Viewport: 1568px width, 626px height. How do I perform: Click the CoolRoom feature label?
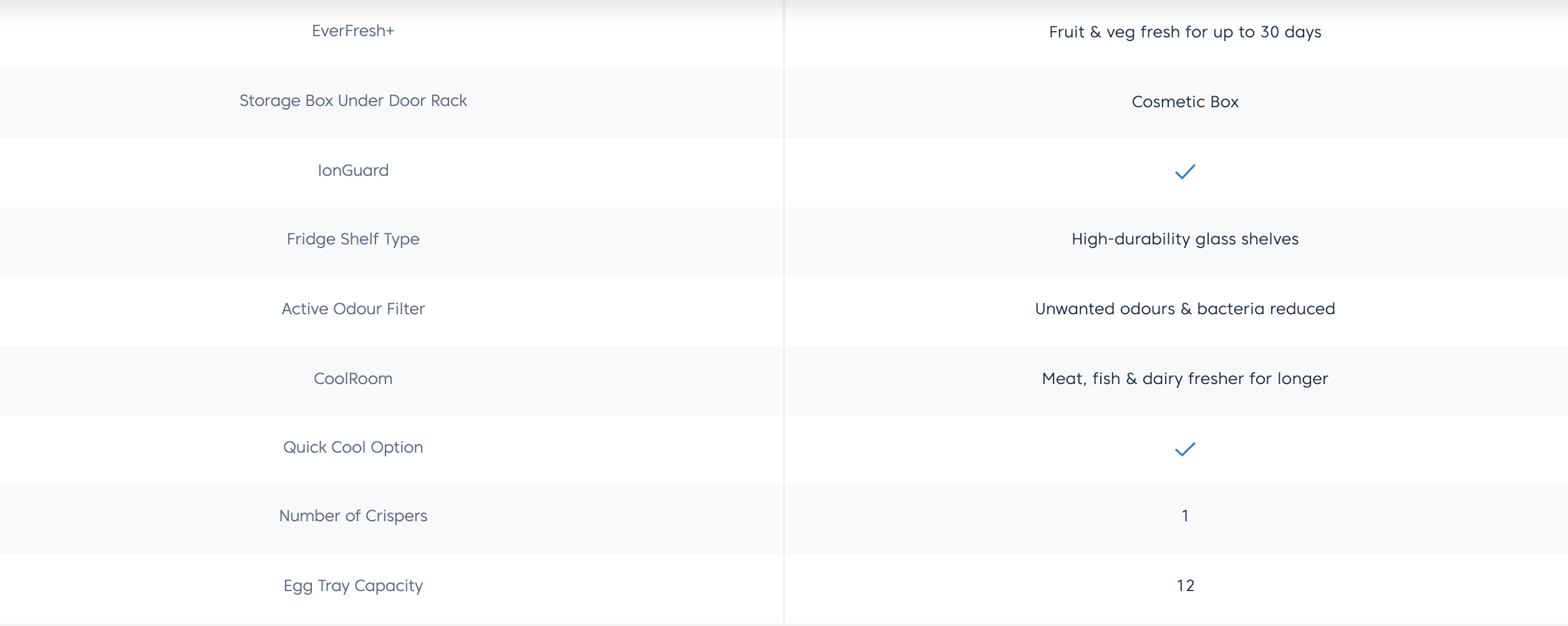pyautogui.click(x=353, y=379)
